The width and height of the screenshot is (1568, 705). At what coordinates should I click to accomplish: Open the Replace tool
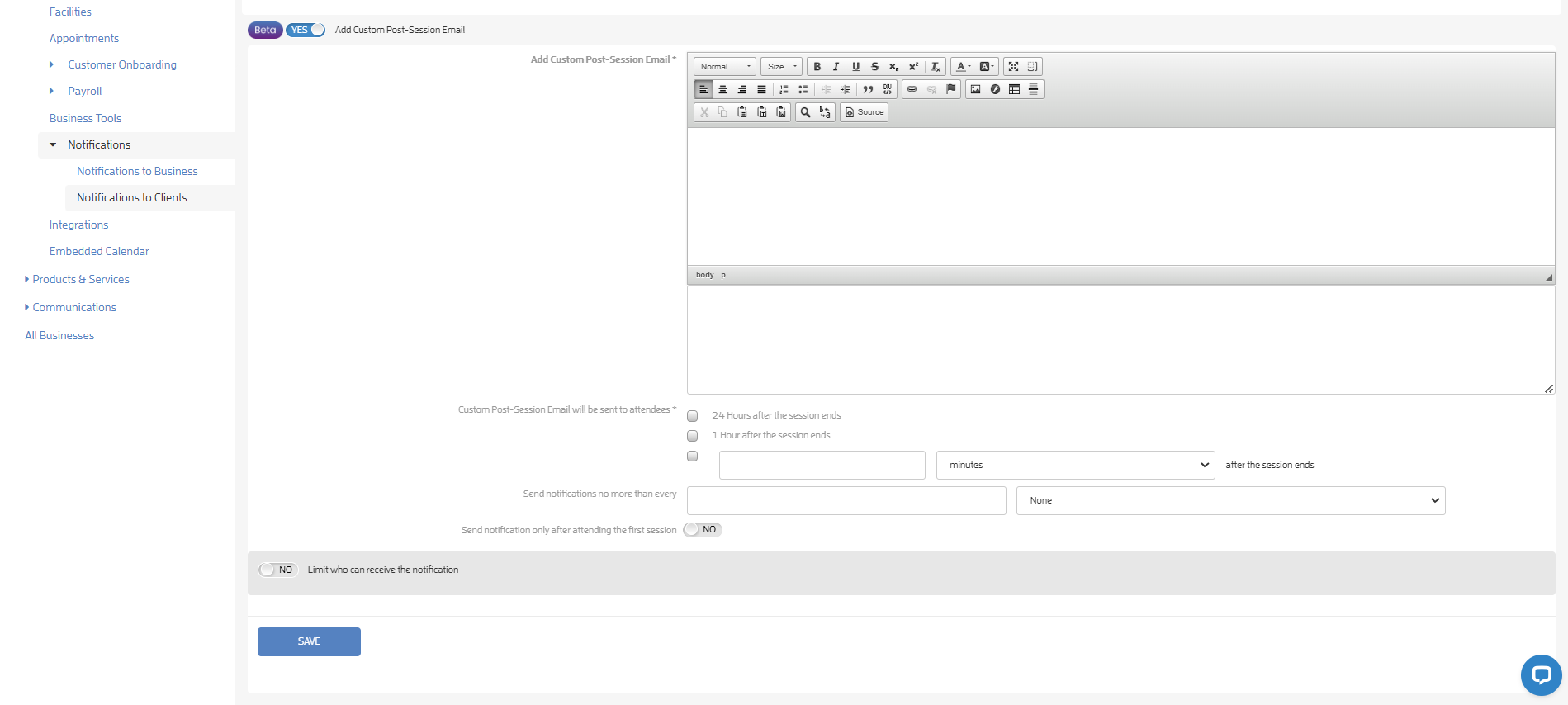(x=824, y=112)
